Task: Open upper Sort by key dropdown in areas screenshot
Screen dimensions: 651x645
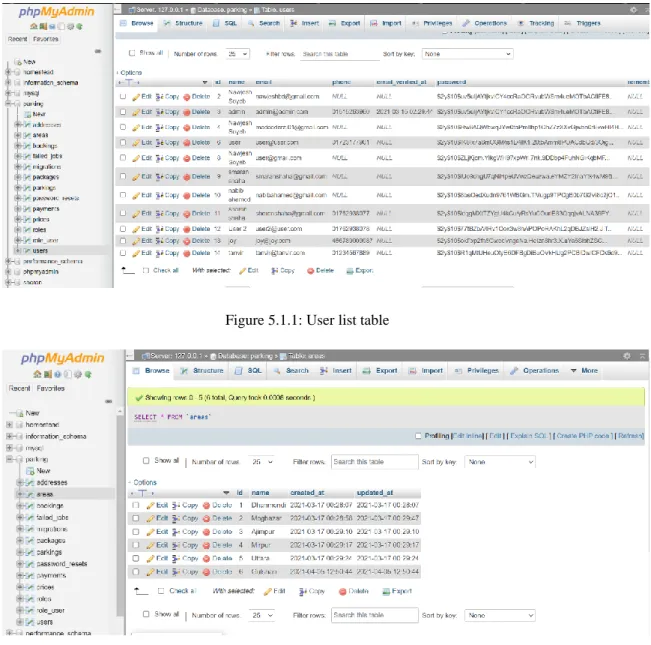Action: pyautogui.click(x=500, y=462)
